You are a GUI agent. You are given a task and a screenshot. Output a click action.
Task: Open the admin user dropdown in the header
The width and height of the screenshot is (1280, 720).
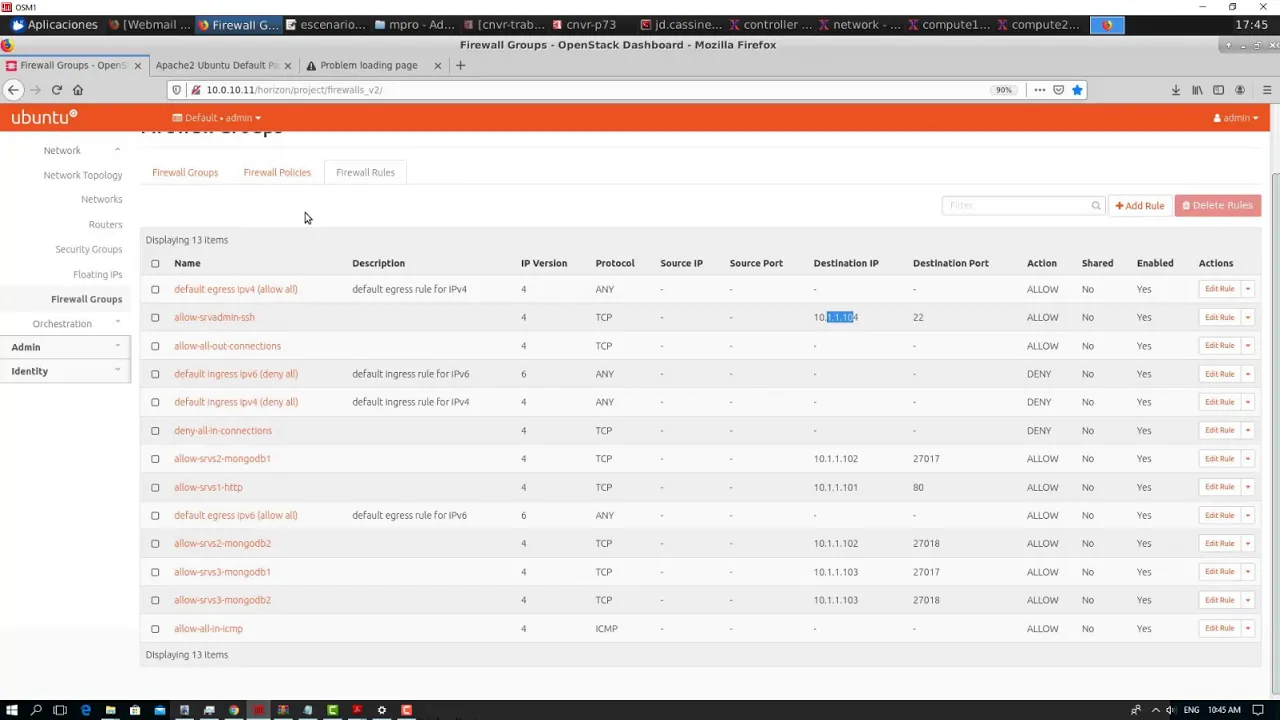[1236, 118]
